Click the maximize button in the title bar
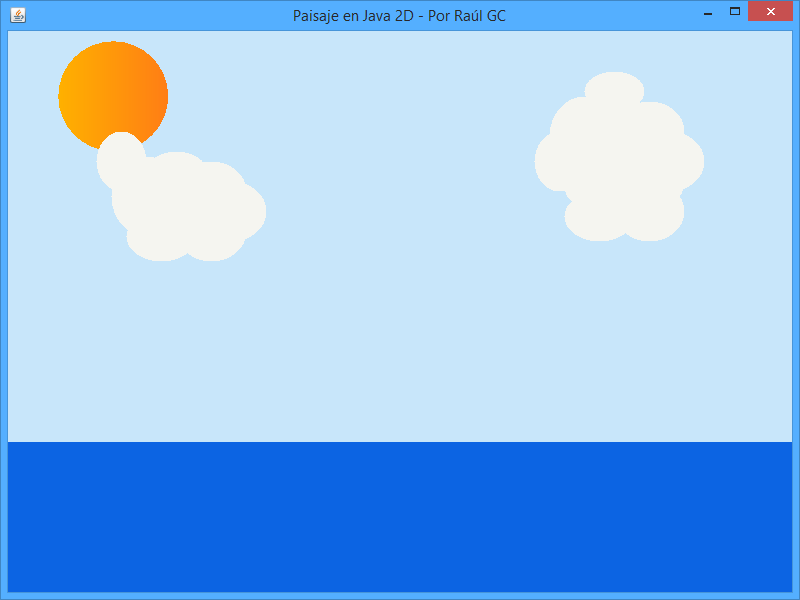The width and height of the screenshot is (800, 600). tap(733, 10)
